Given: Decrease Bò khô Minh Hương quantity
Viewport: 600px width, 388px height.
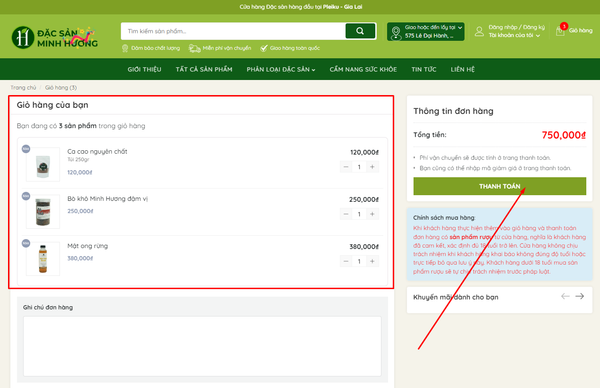Looking at the screenshot, I should coord(346,214).
